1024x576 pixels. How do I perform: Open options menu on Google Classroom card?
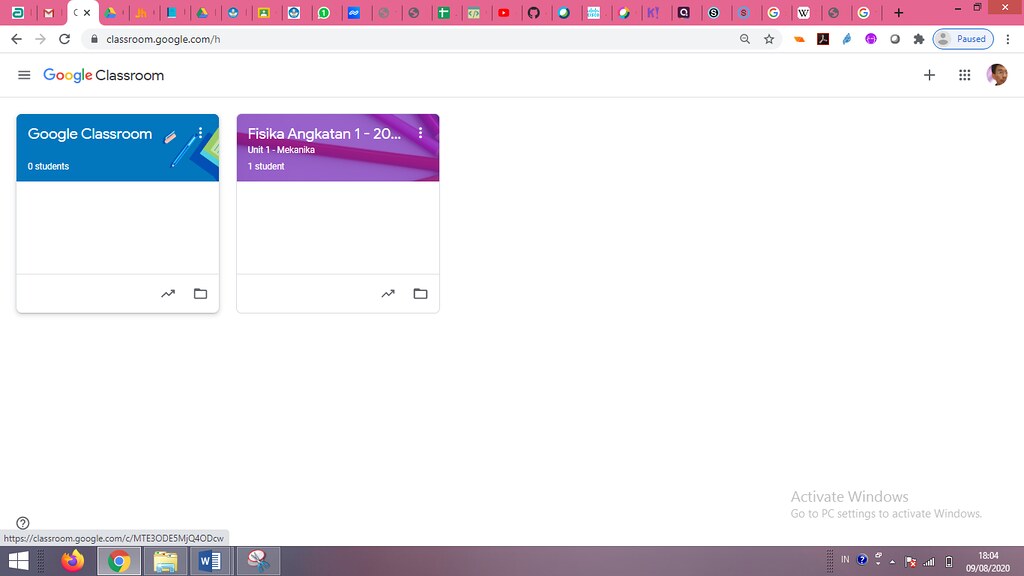pos(200,133)
